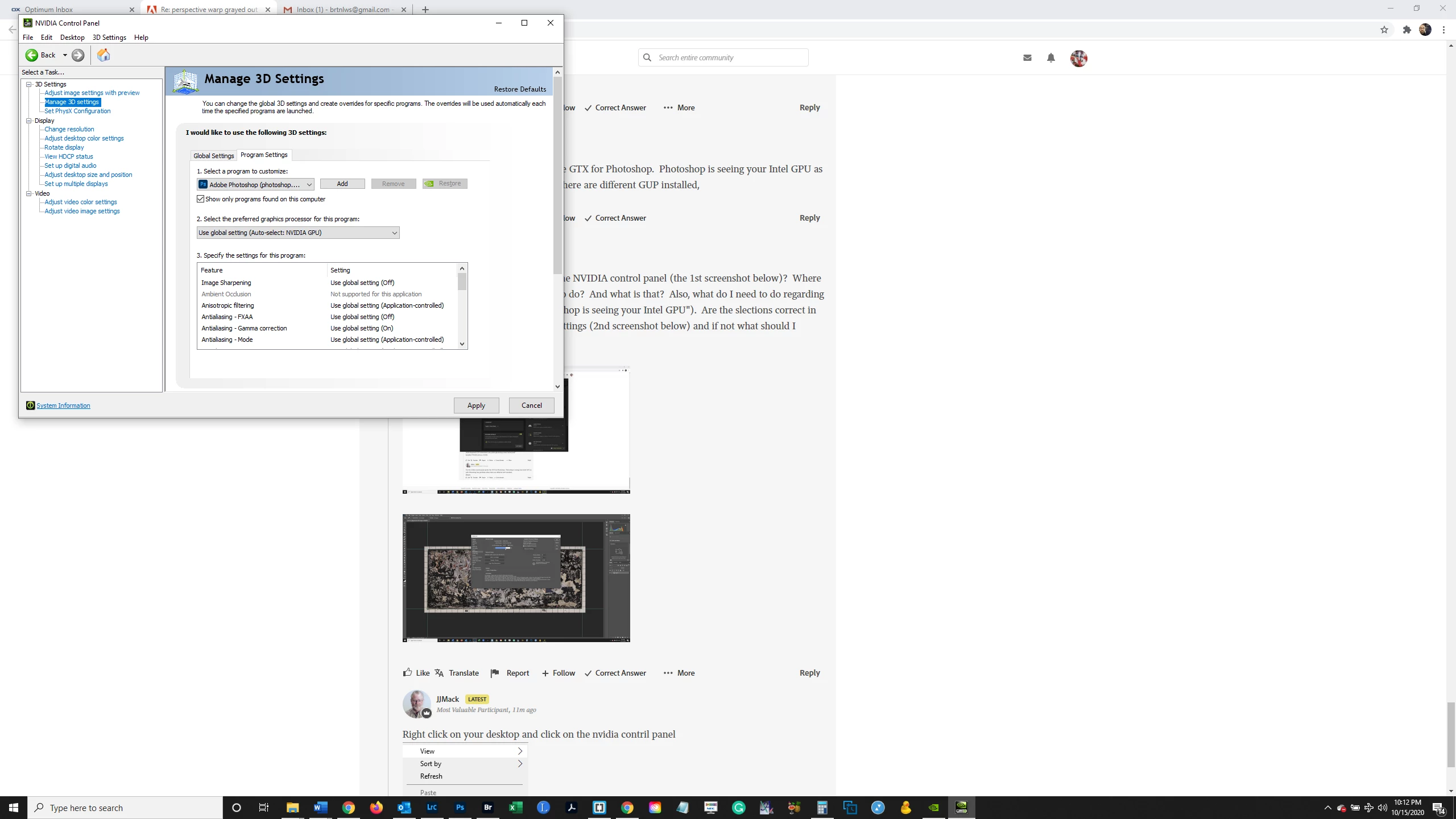Open the community notifications bell icon
Screen dimensions: 1456x819
[1050, 58]
